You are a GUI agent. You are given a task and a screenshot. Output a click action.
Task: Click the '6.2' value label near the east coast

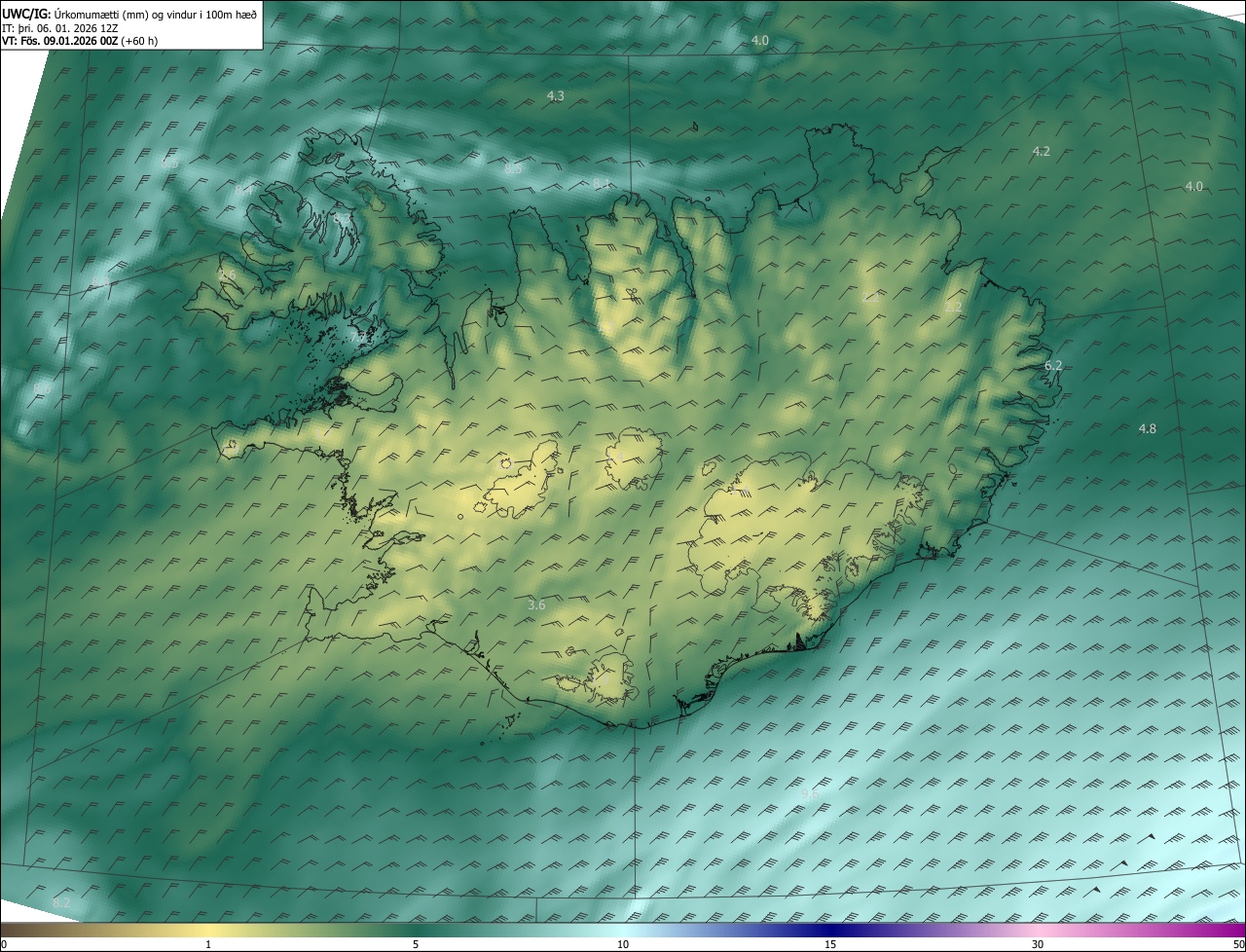tap(1053, 365)
